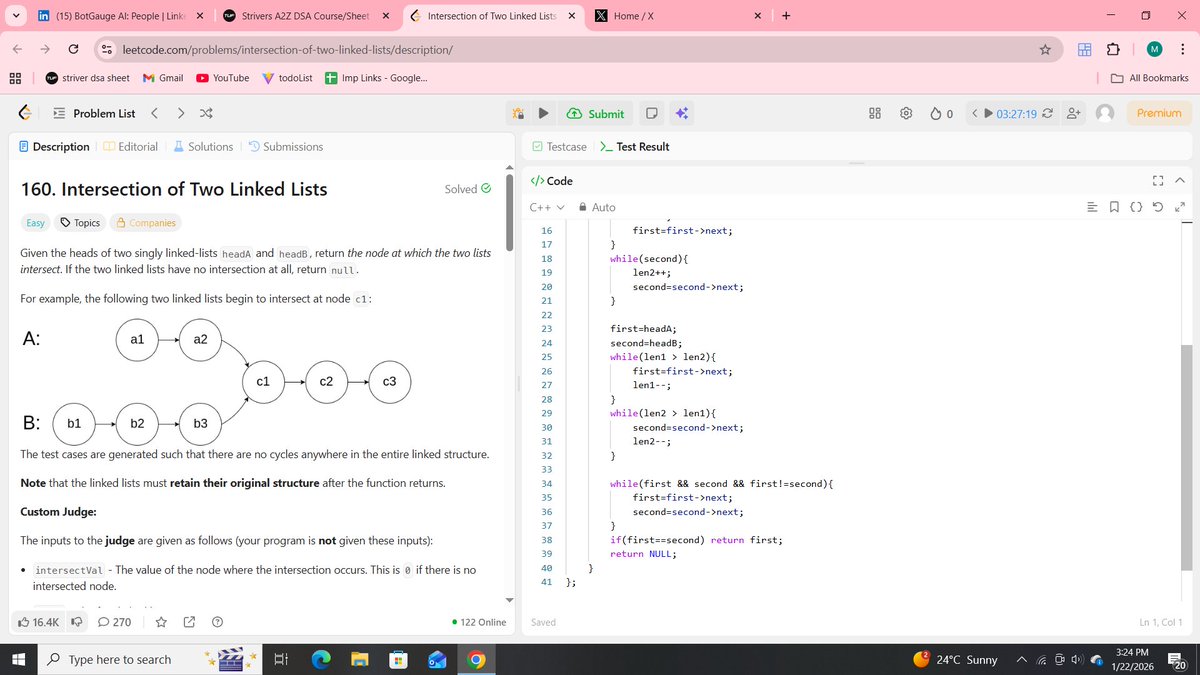This screenshot has height=675, width=1200.
Task: Open the 270 comments
Action: point(114,622)
